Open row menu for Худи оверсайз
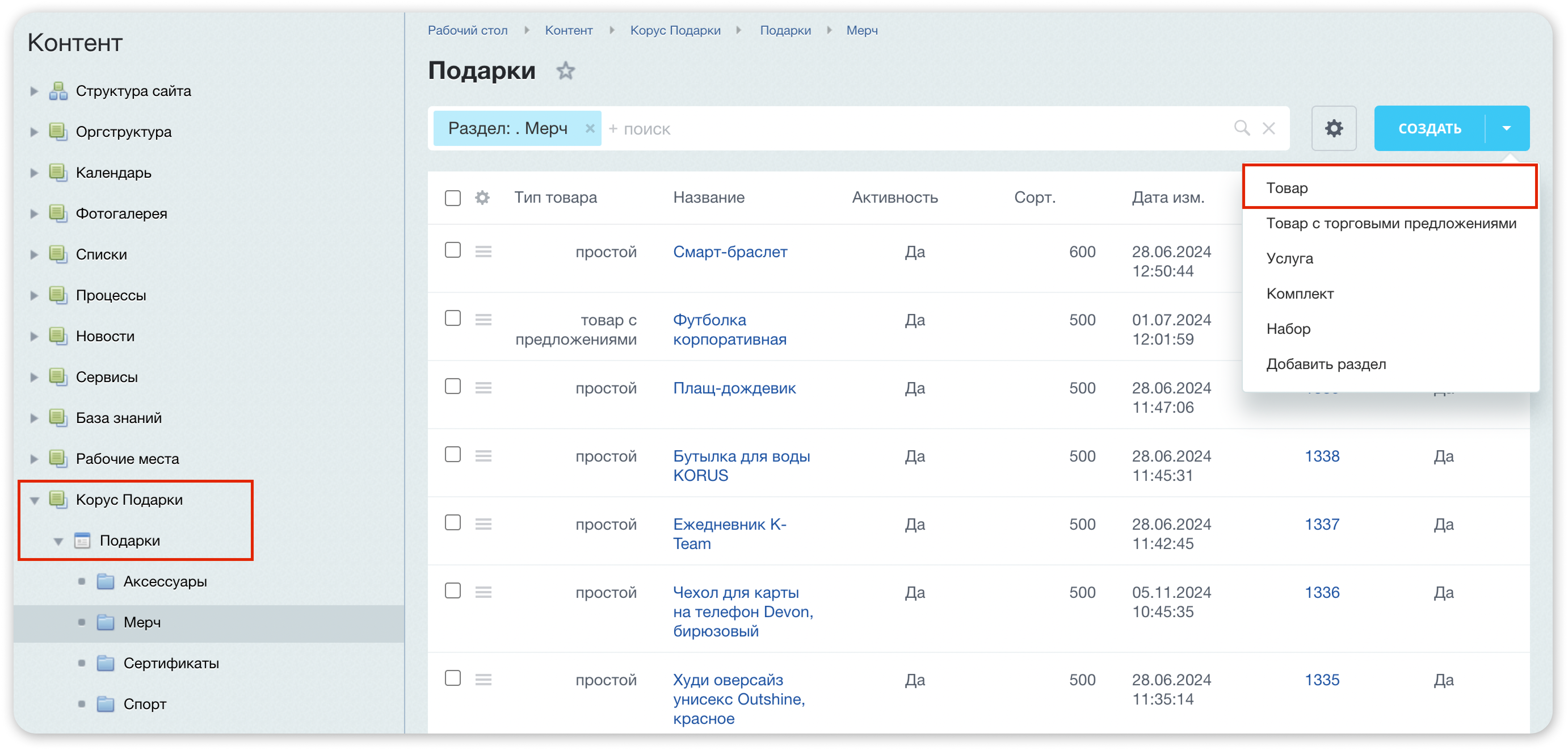This screenshot has height=750, width=1568. click(483, 680)
